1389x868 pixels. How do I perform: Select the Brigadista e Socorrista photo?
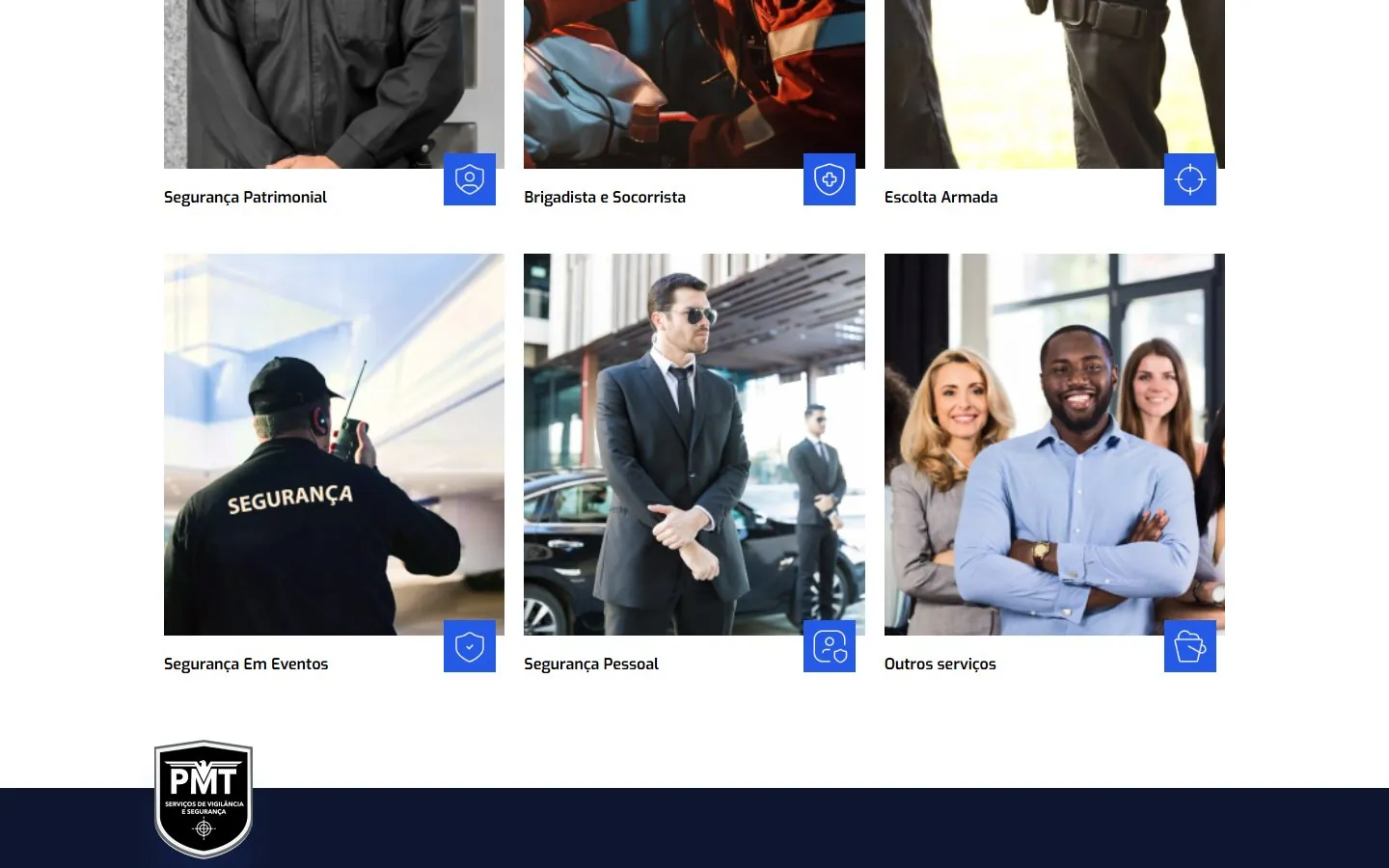point(694,84)
